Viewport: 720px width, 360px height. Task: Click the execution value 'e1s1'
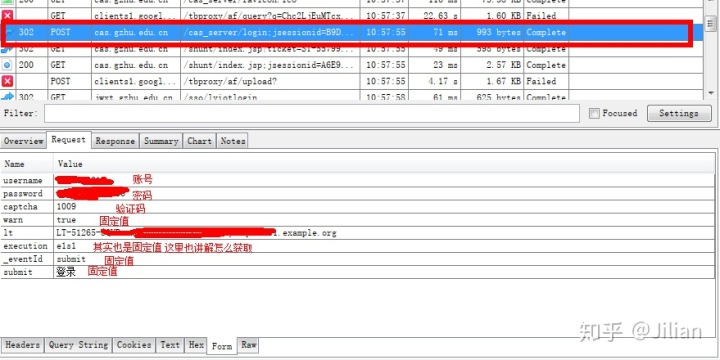(x=67, y=246)
